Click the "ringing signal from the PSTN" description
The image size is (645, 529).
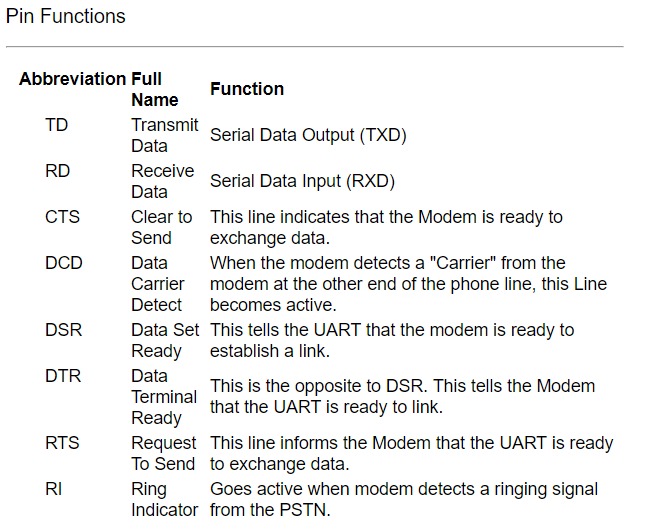pyautogui.click(x=403, y=499)
